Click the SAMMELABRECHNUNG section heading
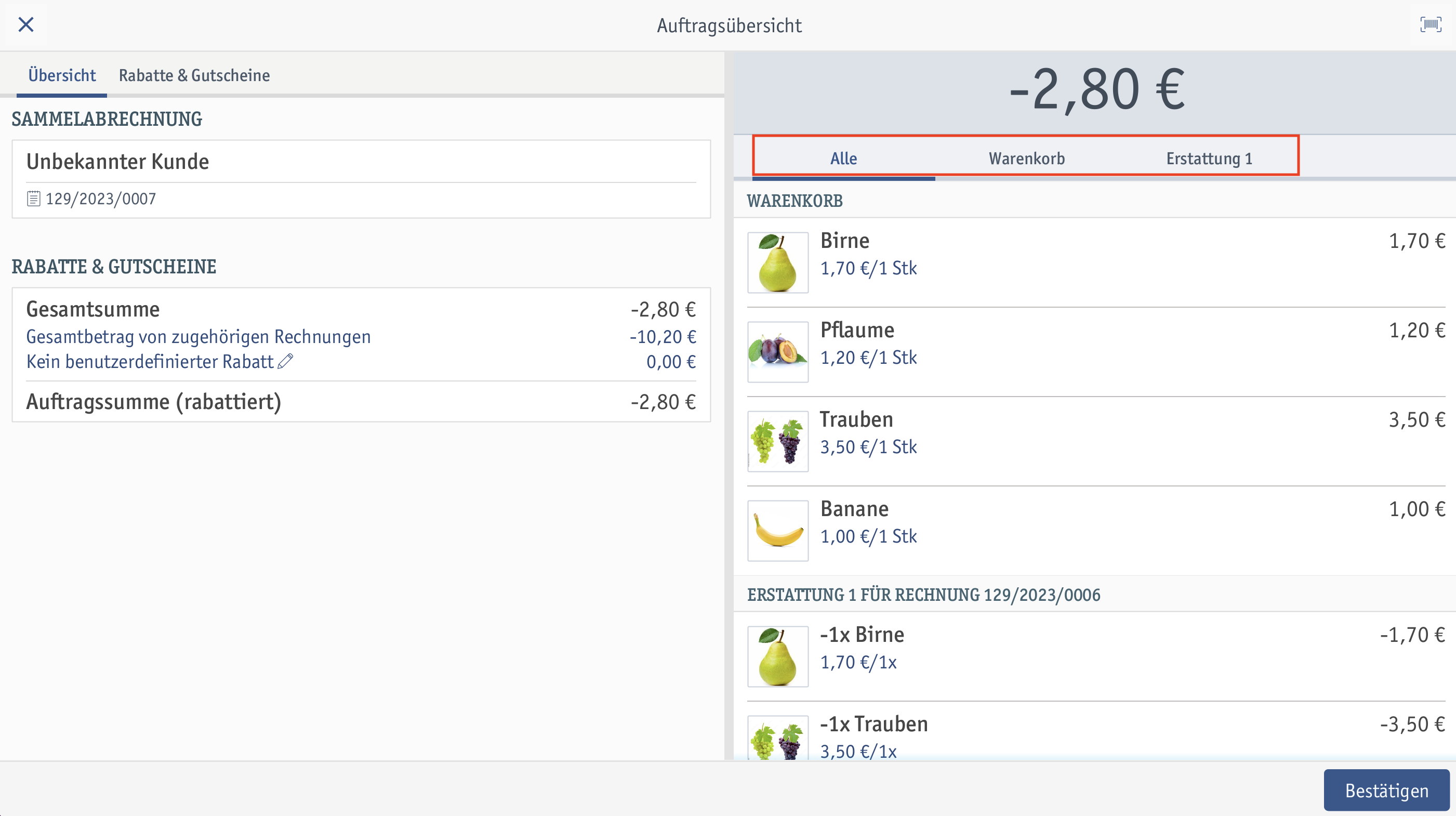This screenshot has width=1456, height=816. (x=107, y=120)
